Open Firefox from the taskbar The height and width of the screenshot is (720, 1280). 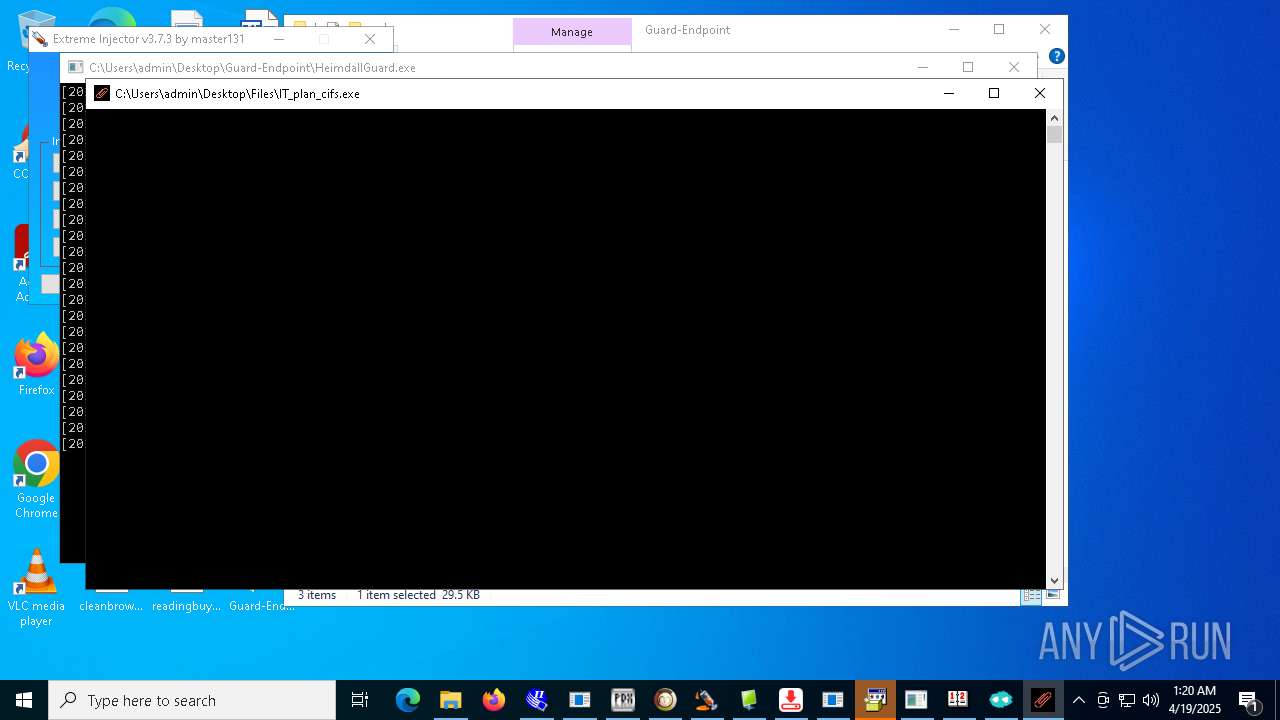tap(494, 700)
